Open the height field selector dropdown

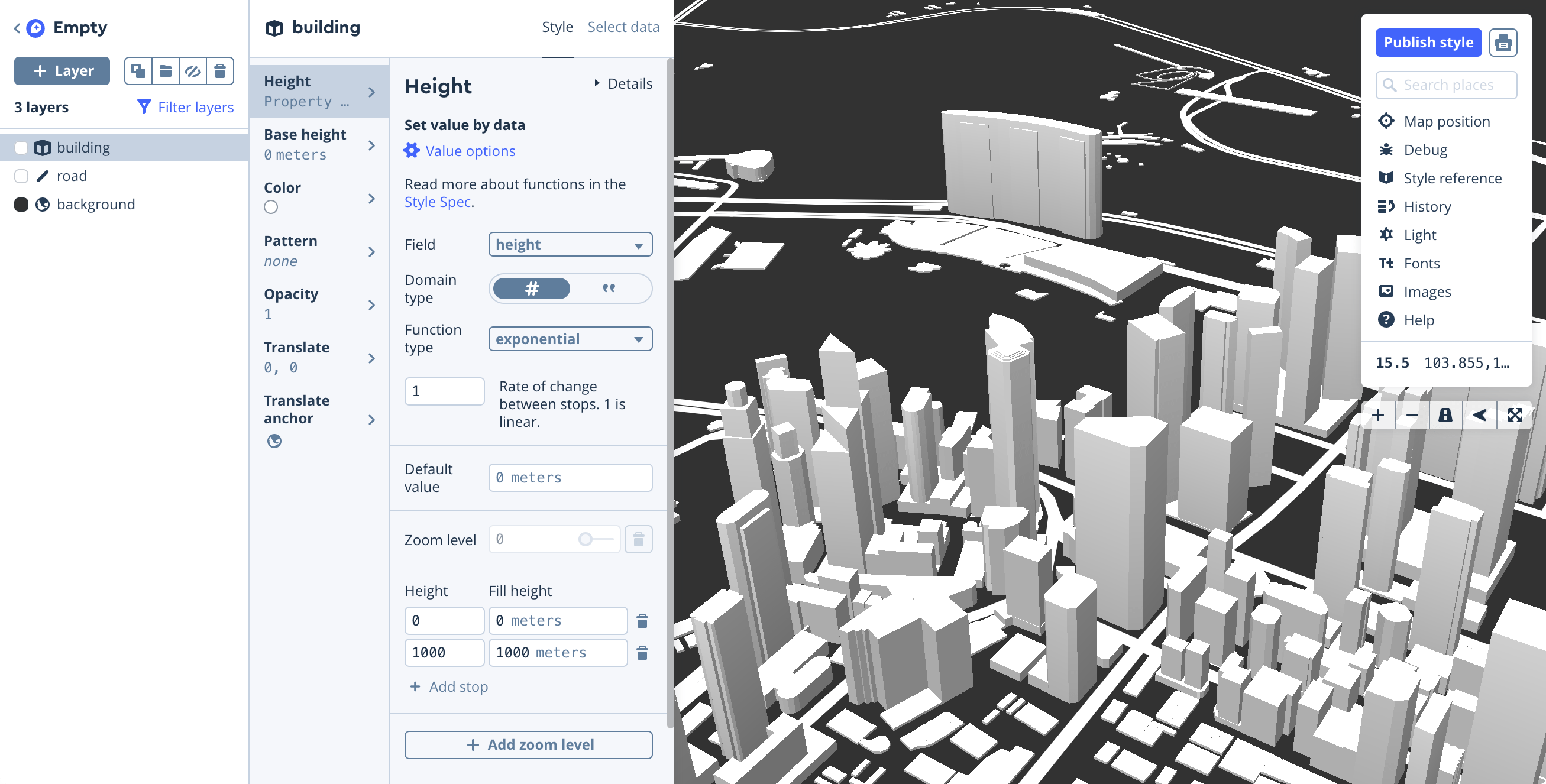point(570,244)
